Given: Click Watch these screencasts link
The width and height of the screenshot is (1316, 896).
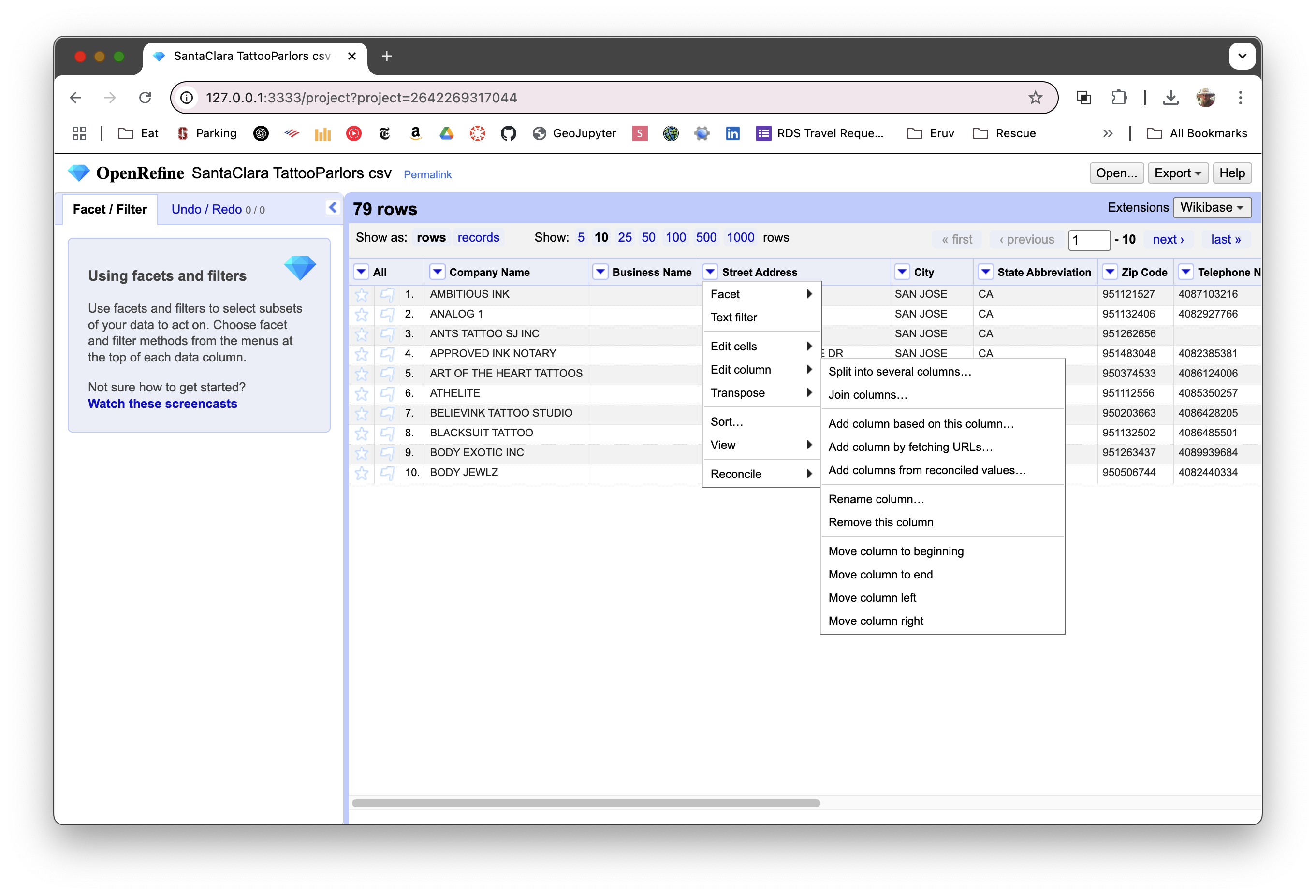Looking at the screenshot, I should pyautogui.click(x=162, y=404).
